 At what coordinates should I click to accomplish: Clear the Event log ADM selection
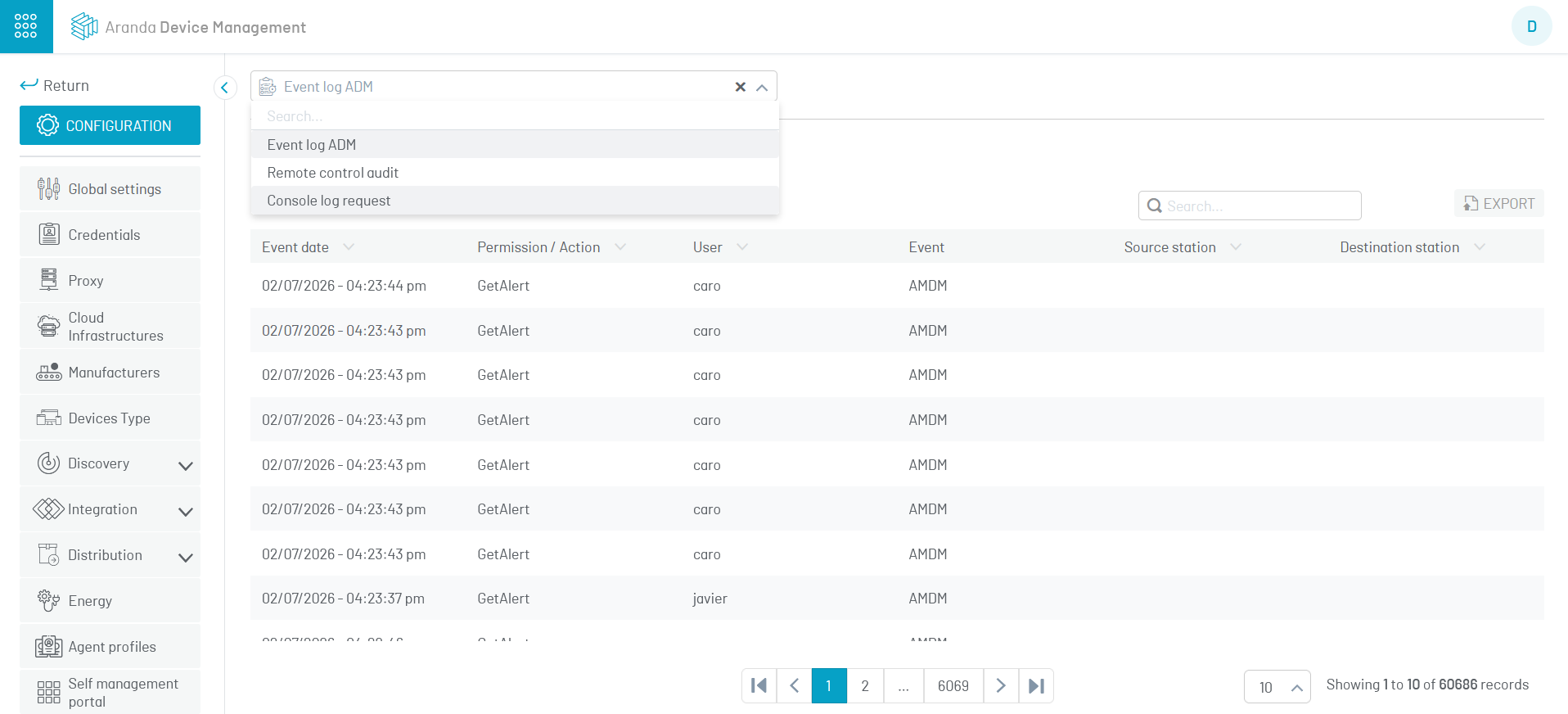point(741,87)
